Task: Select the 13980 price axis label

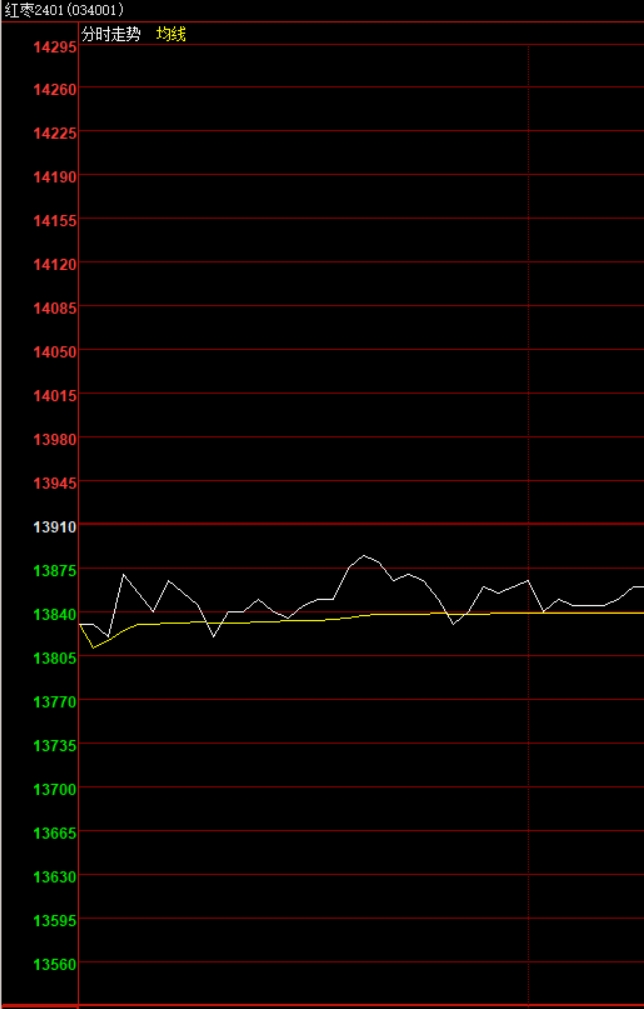Action: click(x=55, y=439)
